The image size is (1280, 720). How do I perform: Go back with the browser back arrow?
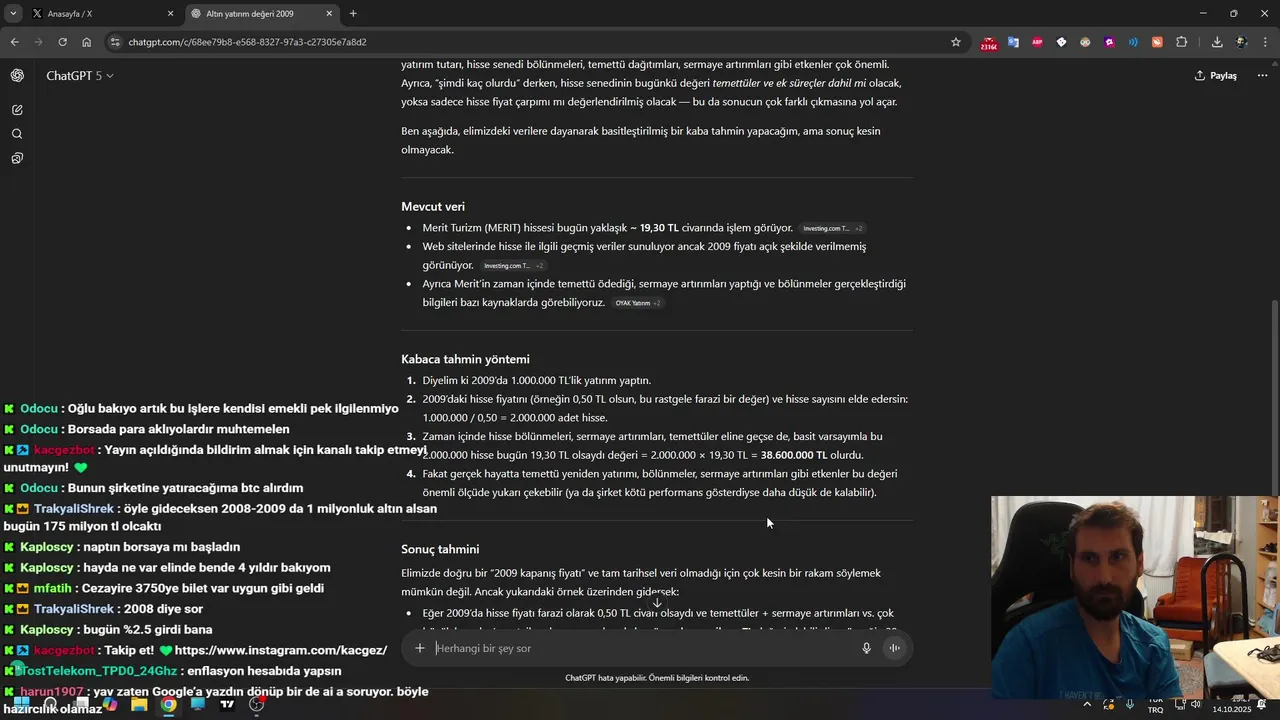click(x=14, y=42)
